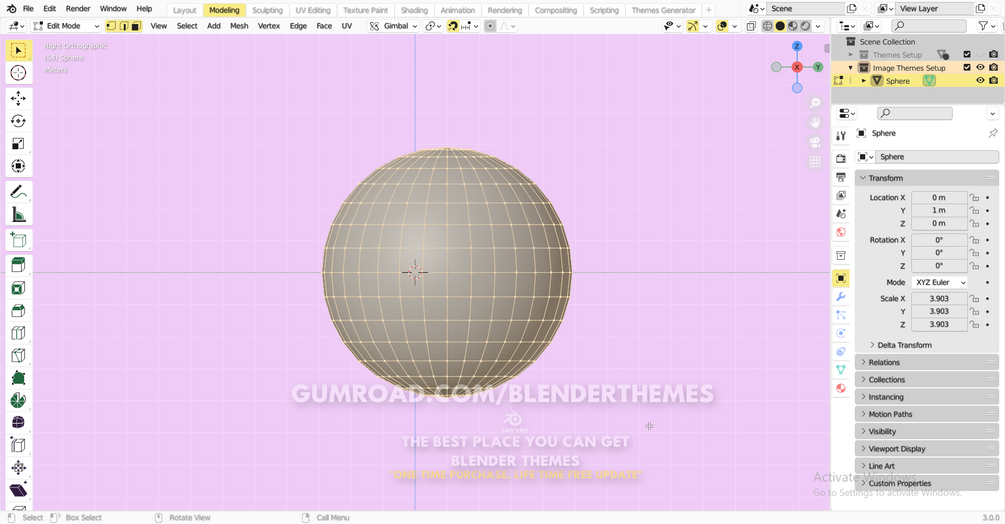1005x524 pixels.
Task: Open XYZ Euler rotation mode dropdown
Action: 939,282
